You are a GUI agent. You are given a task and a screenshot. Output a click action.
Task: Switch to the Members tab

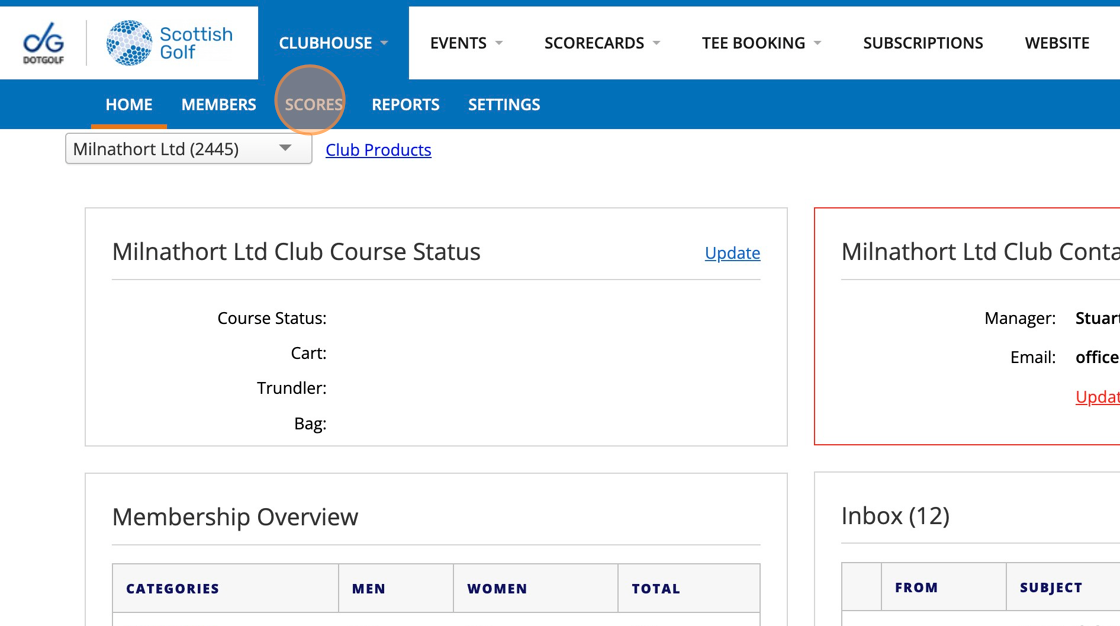click(219, 104)
